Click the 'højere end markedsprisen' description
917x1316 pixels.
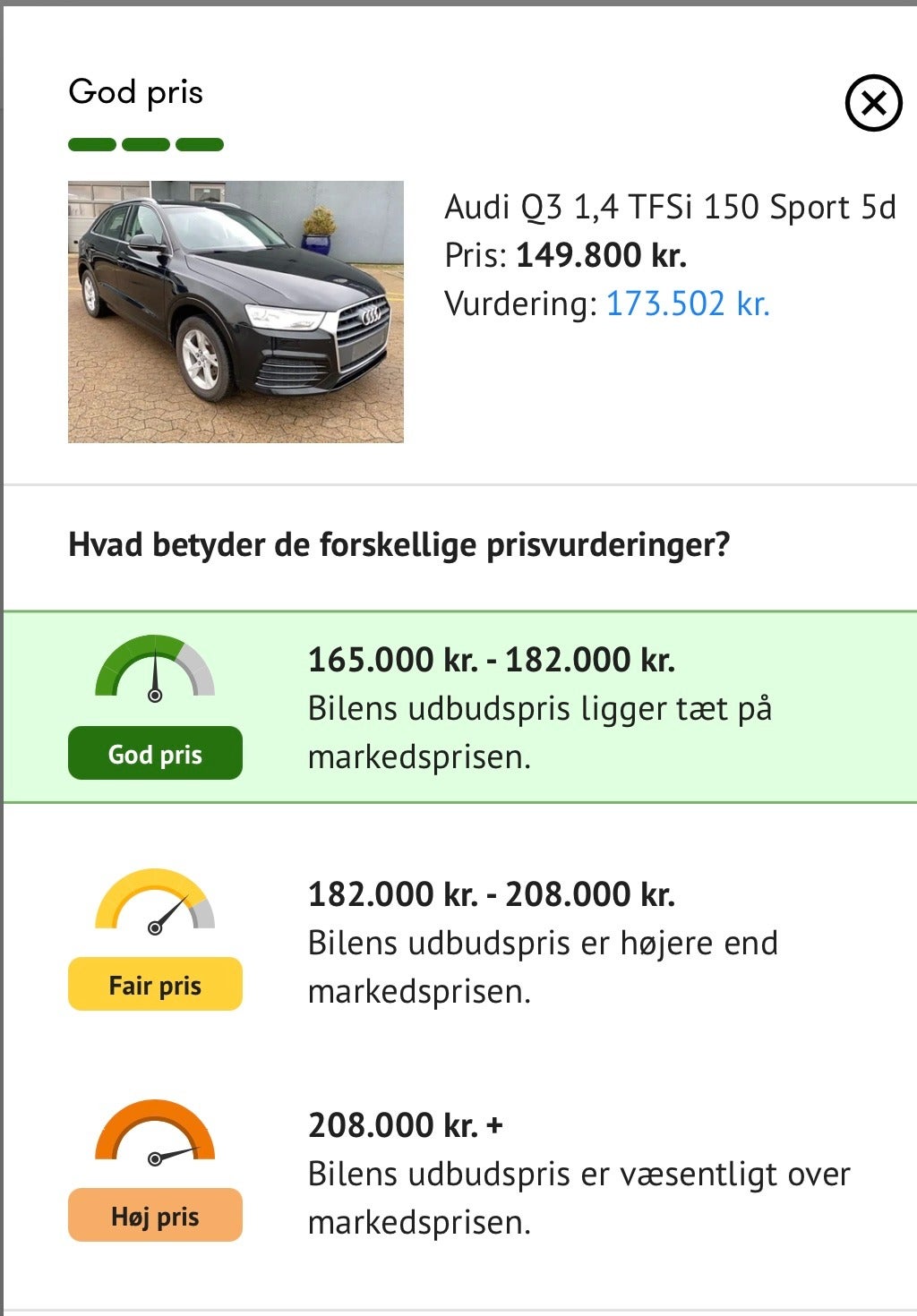click(x=543, y=967)
